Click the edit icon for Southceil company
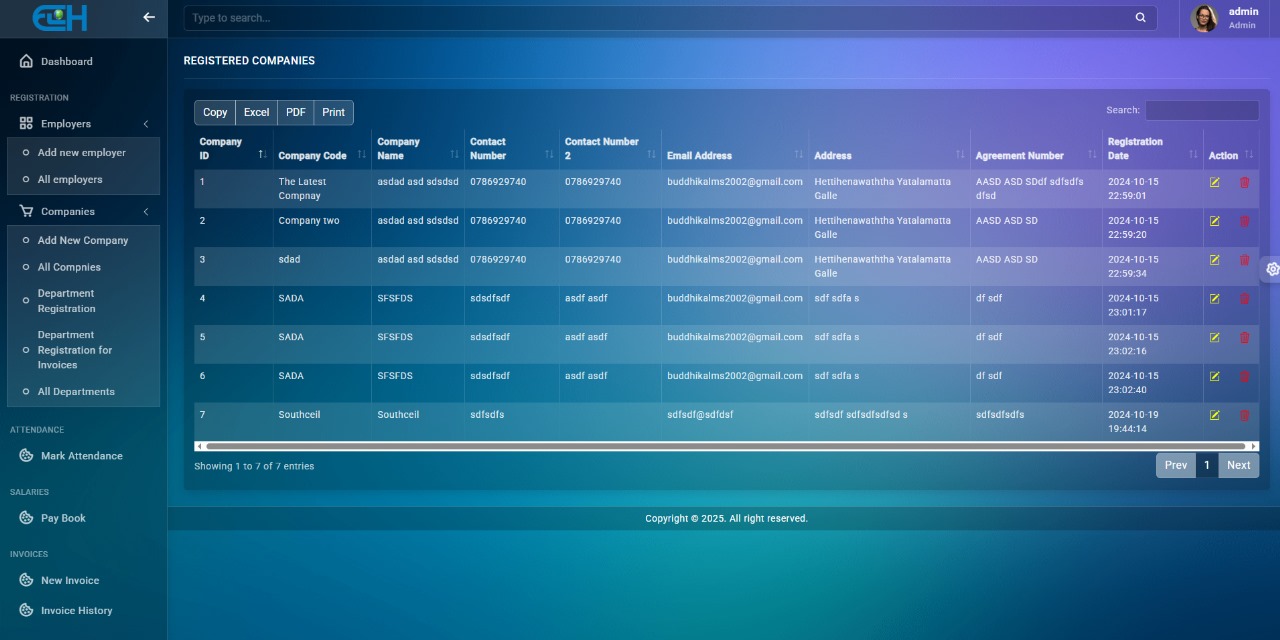The width and height of the screenshot is (1280, 640). 1214,415
